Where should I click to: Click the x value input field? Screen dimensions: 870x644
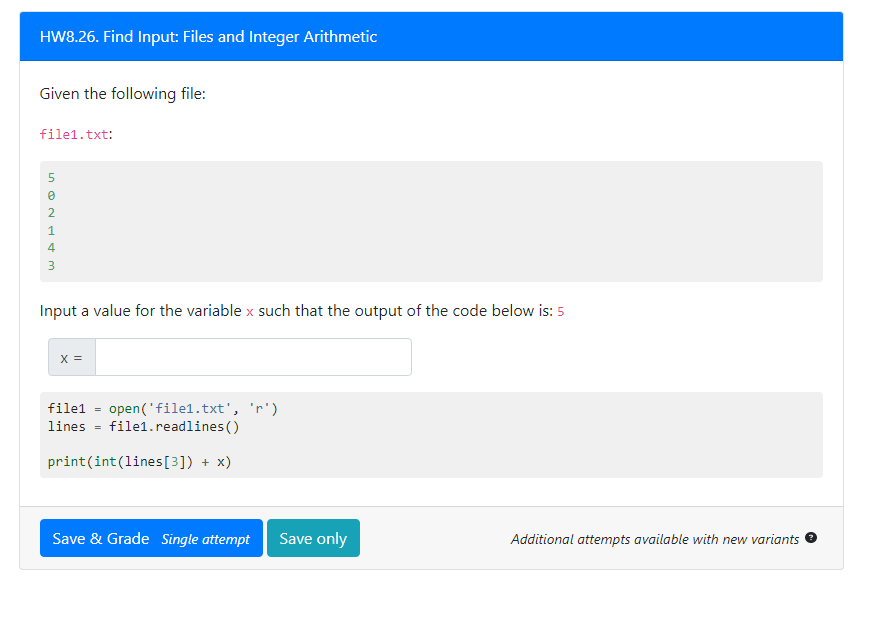point(253,357)
